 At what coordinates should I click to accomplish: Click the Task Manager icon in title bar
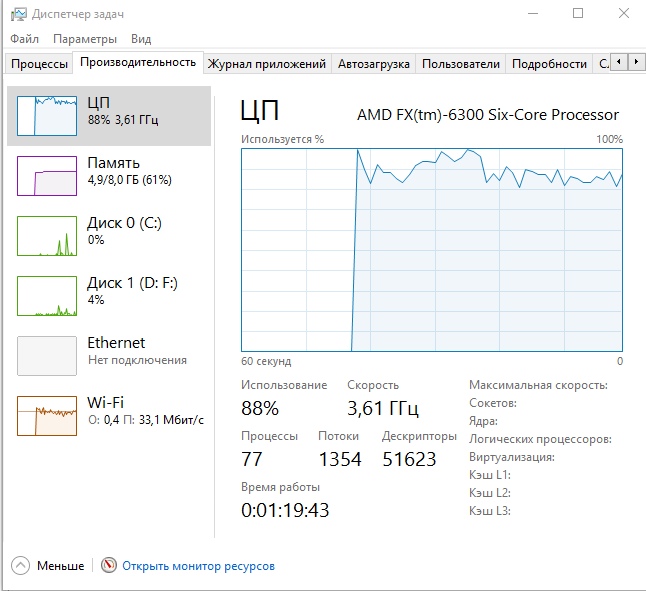tap(18, 14)
